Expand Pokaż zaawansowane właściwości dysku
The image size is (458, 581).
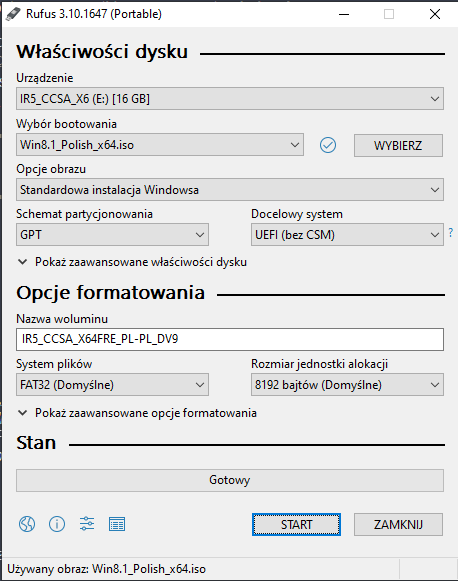tap(132, 262)
